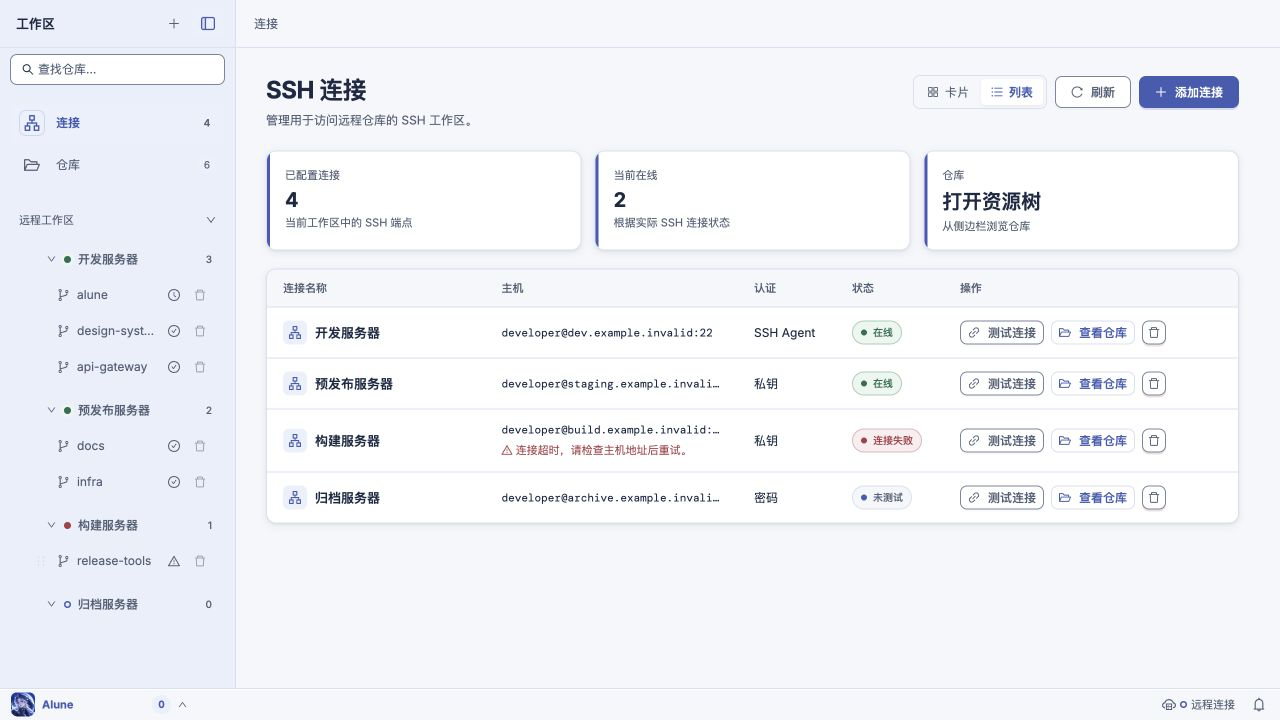1280x720 pixels.
Task: Click the trash icon for design-syst...
Action: point(200,331)
